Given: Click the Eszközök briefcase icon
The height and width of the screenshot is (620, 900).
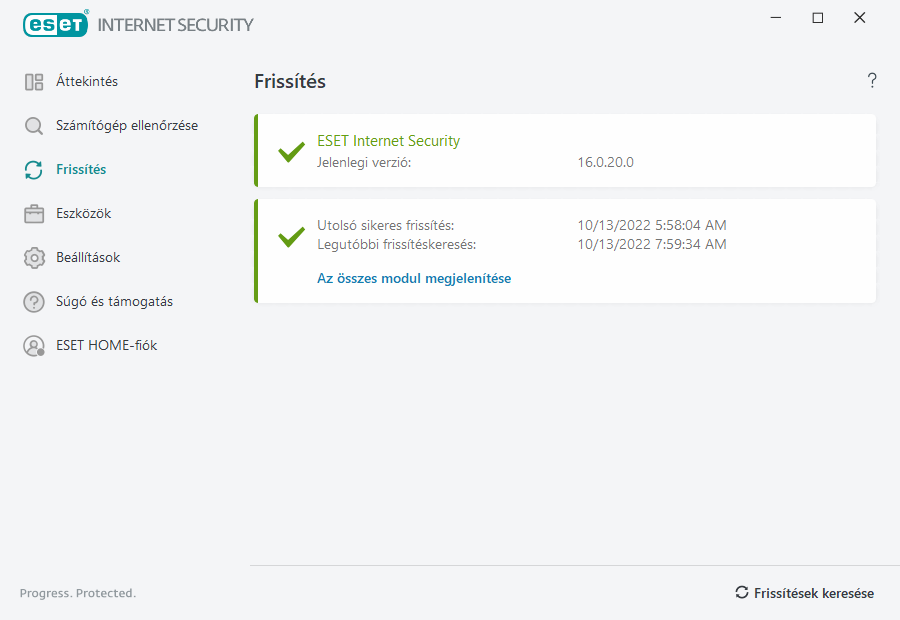Looking at the screenshot, I should 34,214.
